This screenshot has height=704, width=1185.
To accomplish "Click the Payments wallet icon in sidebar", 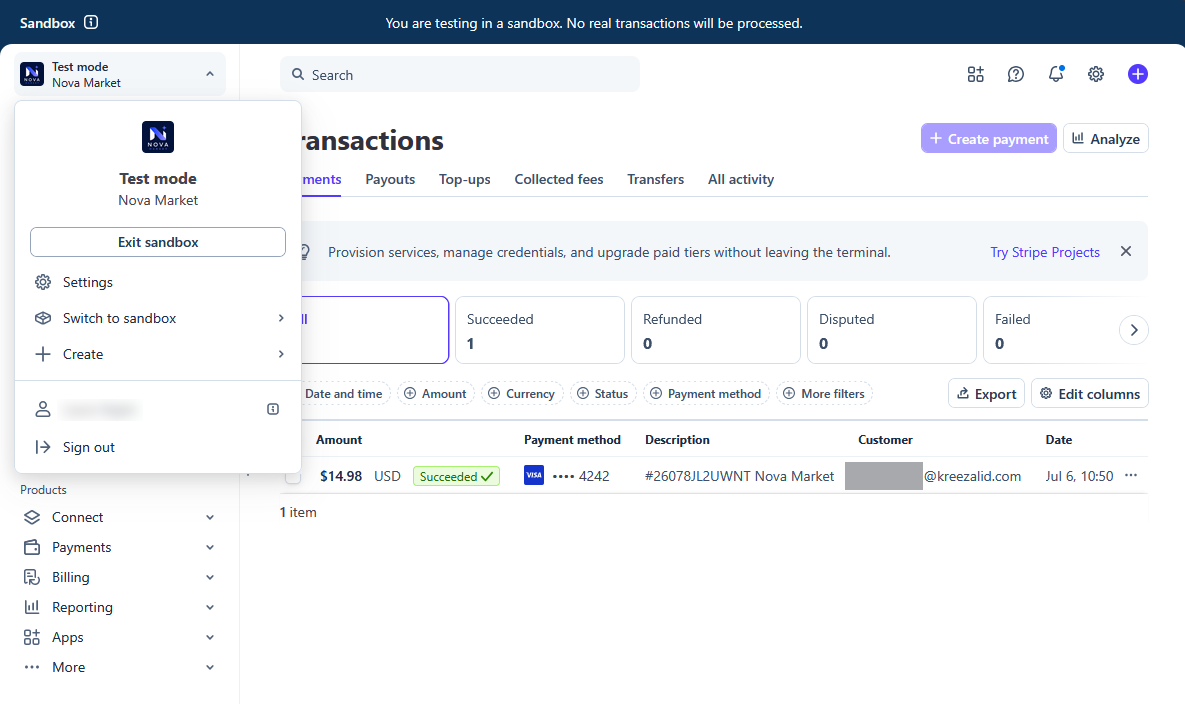I will [x=32, y=547].
